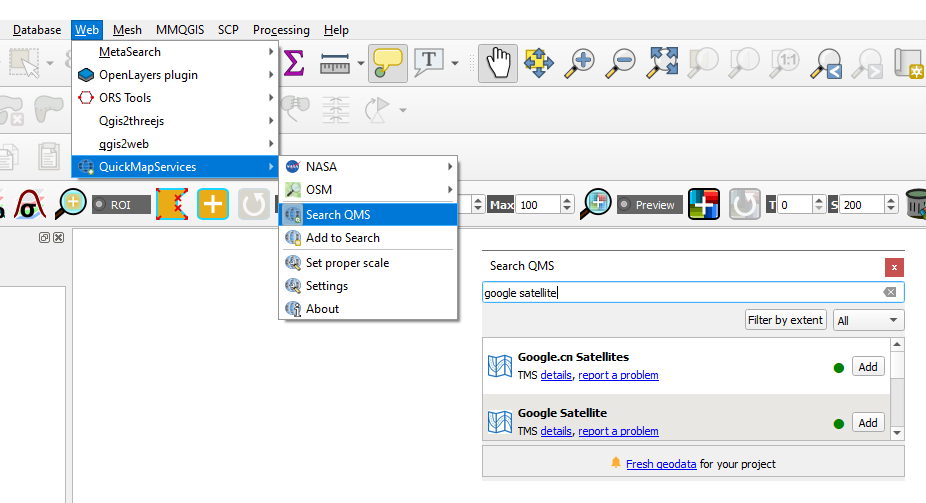Clear the QMS search text
The height and width of the screenshot is (503, 926).
click(889, 292)
